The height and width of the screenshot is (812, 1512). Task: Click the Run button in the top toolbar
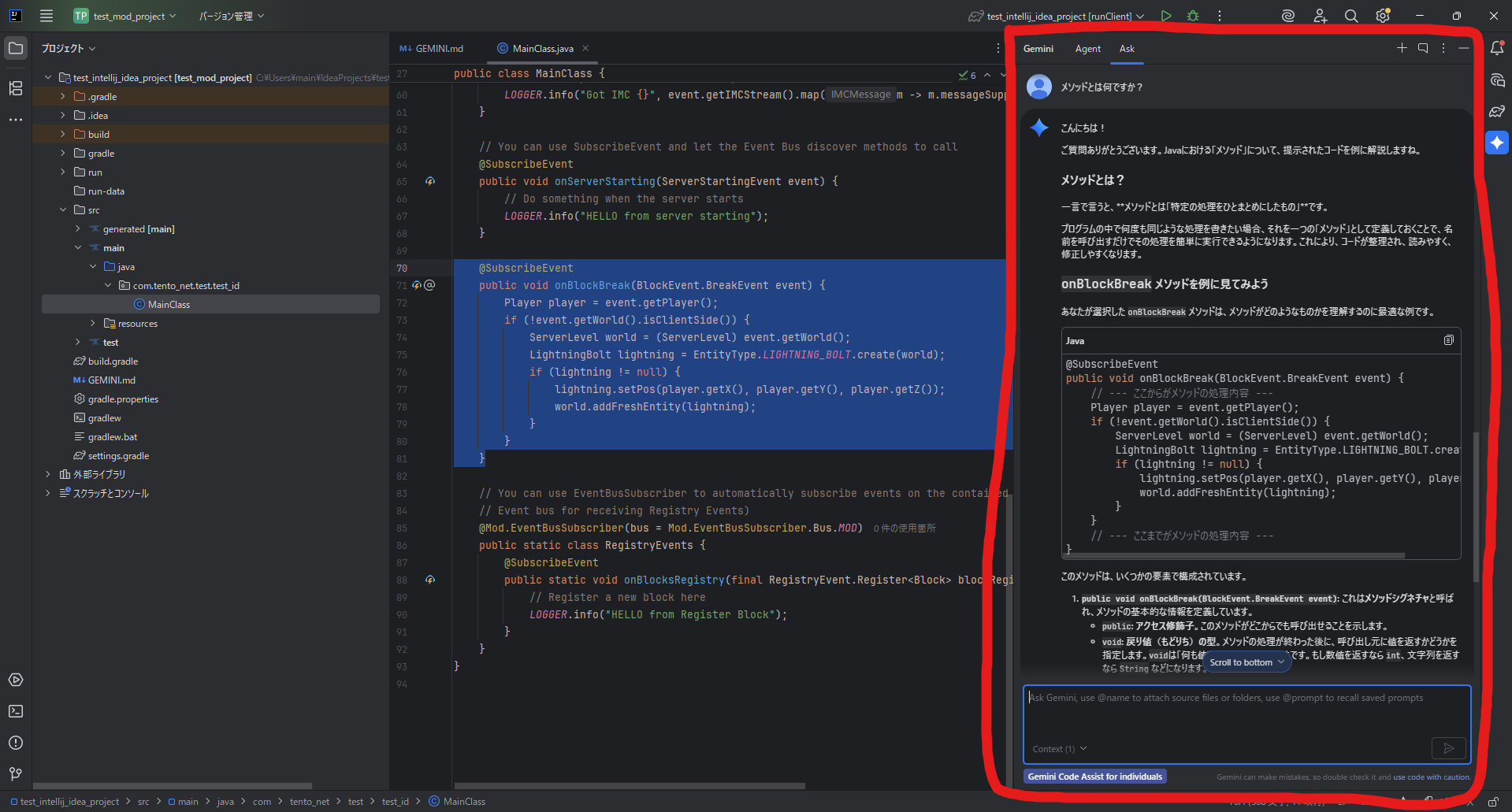pos(1166,16)
